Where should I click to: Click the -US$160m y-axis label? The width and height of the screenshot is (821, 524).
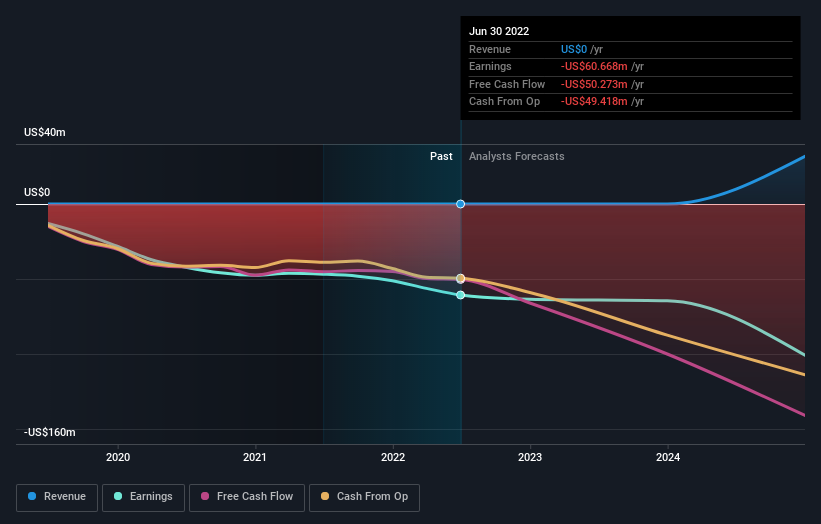click(x=49, y=432)
